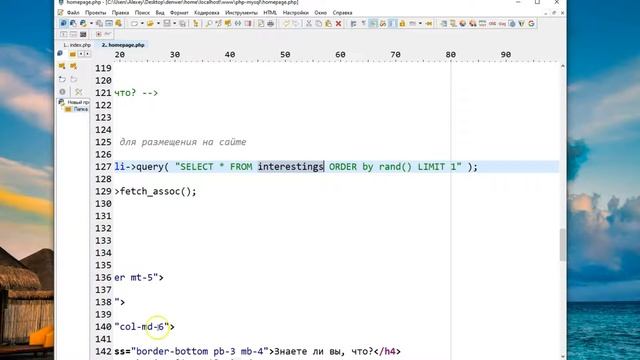Click the editor scrollbar up arrow
Viewport: 640px width, 360px height.
tap(562, 66)
